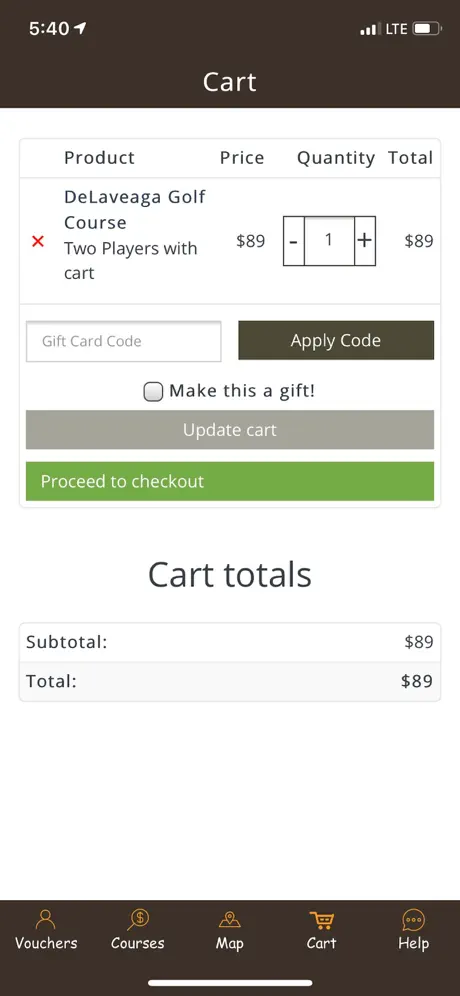Tap the cellular signal bars icon

[369, 29]
